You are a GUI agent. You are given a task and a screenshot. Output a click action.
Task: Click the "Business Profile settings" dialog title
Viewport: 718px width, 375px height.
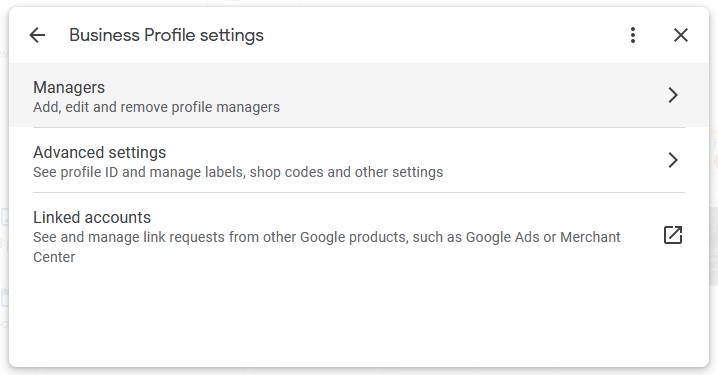point(166,35)
